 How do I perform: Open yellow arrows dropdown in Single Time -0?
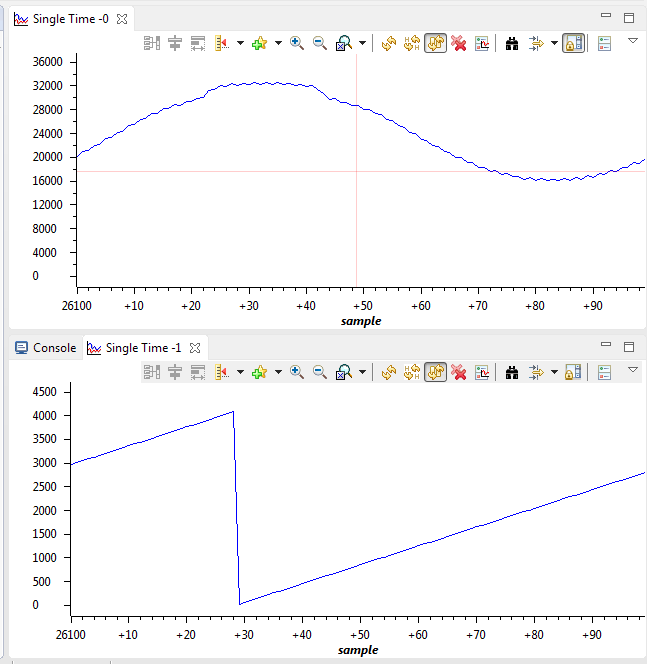[x=554, y=43]
